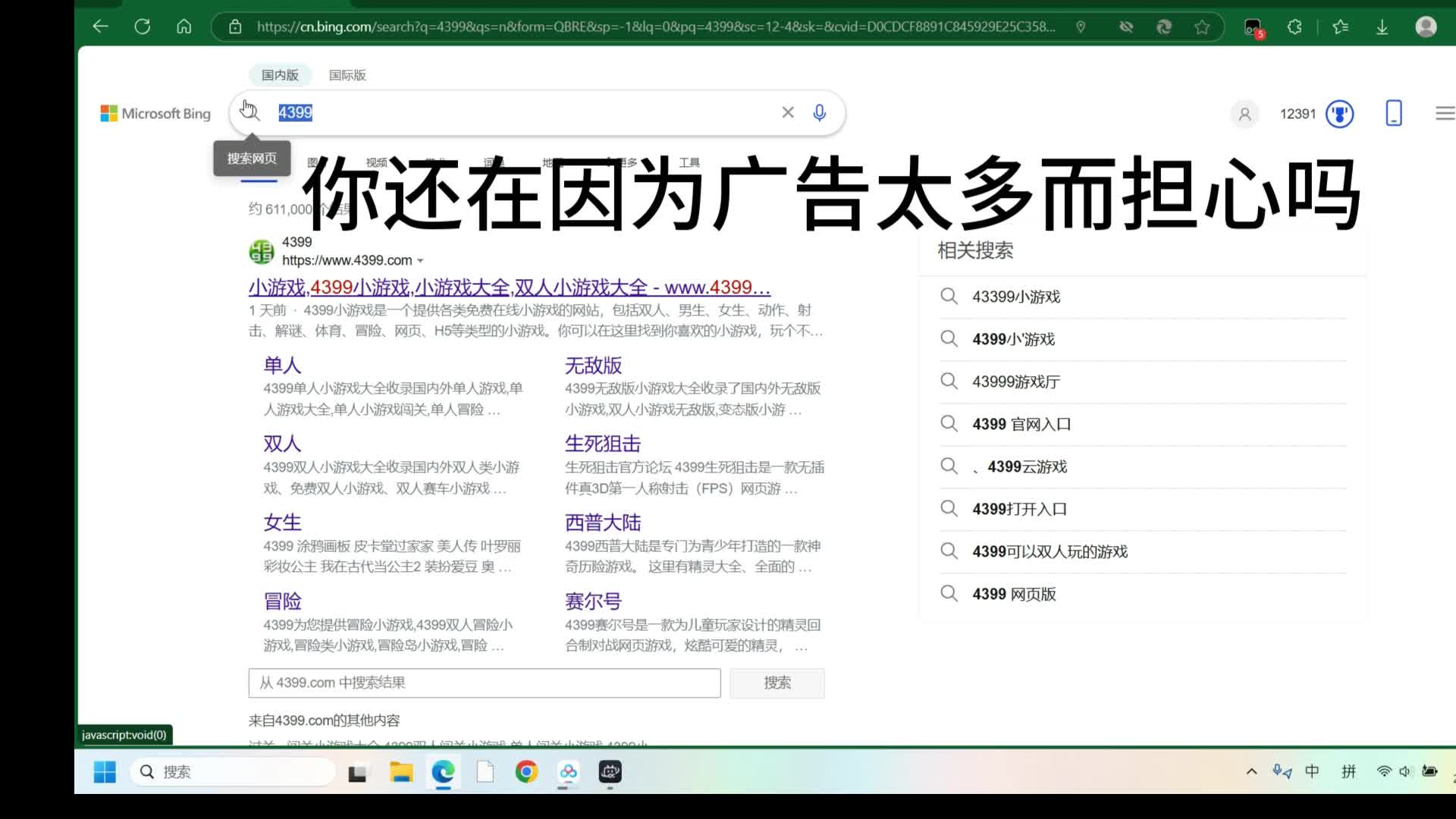The width and height of the screenshot is (1456, 819).
Task: Open the Windows Start menu
Action: tap(105, 772)
